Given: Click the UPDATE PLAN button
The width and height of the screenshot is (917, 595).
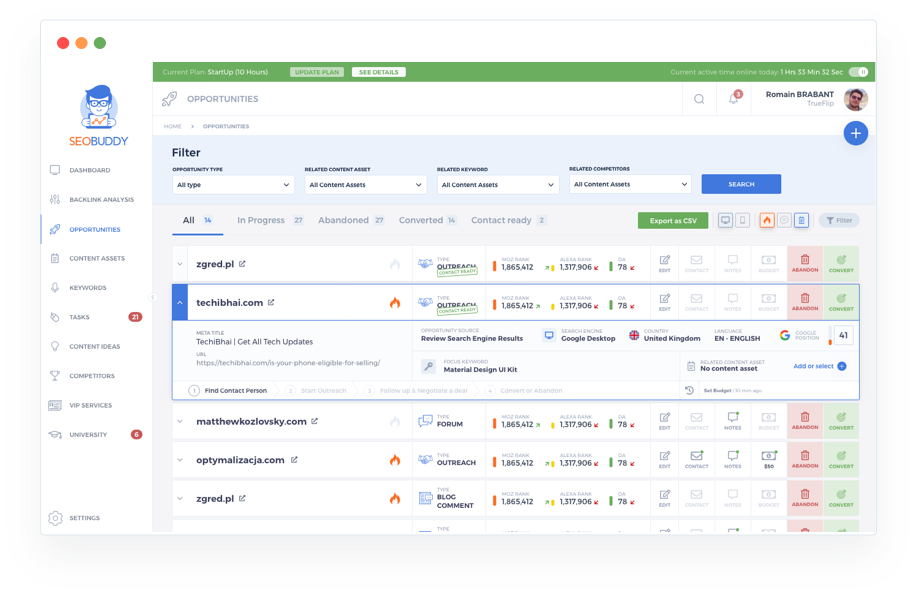Looking at the screenshot, I should pos(316,72).
